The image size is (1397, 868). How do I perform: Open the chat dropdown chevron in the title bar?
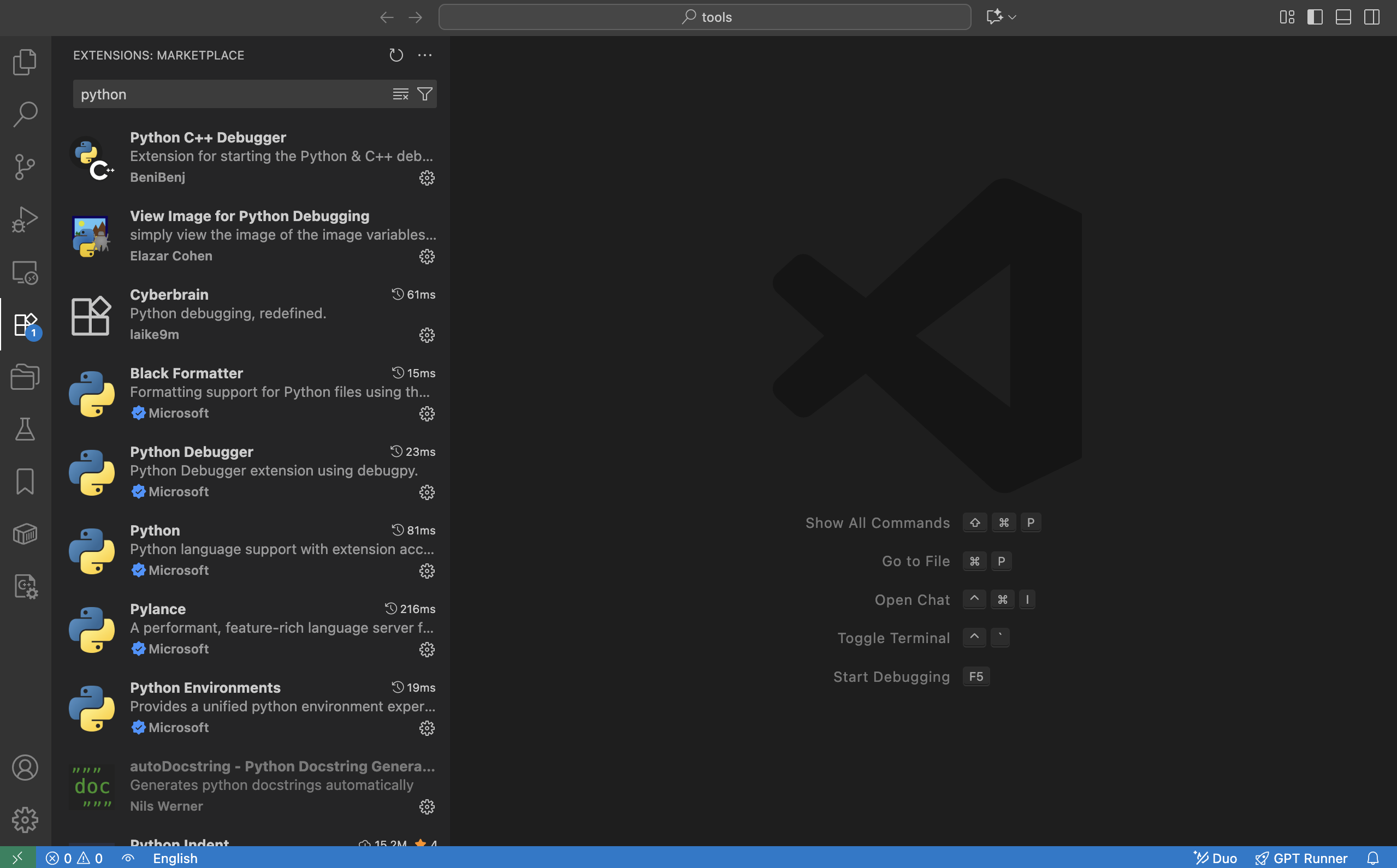coord(1013,17)
